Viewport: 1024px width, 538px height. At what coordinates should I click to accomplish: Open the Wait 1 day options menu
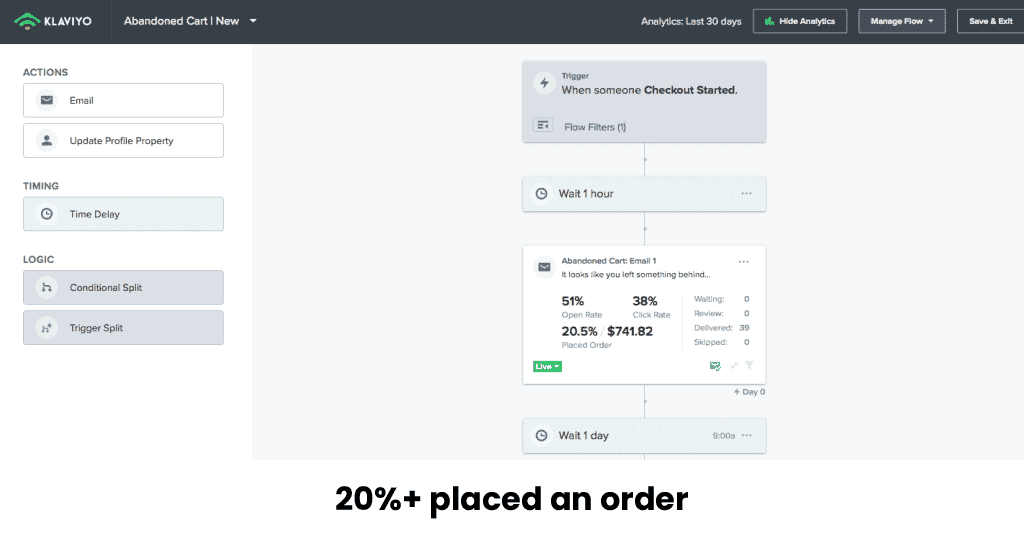click(x=746, y=435)
